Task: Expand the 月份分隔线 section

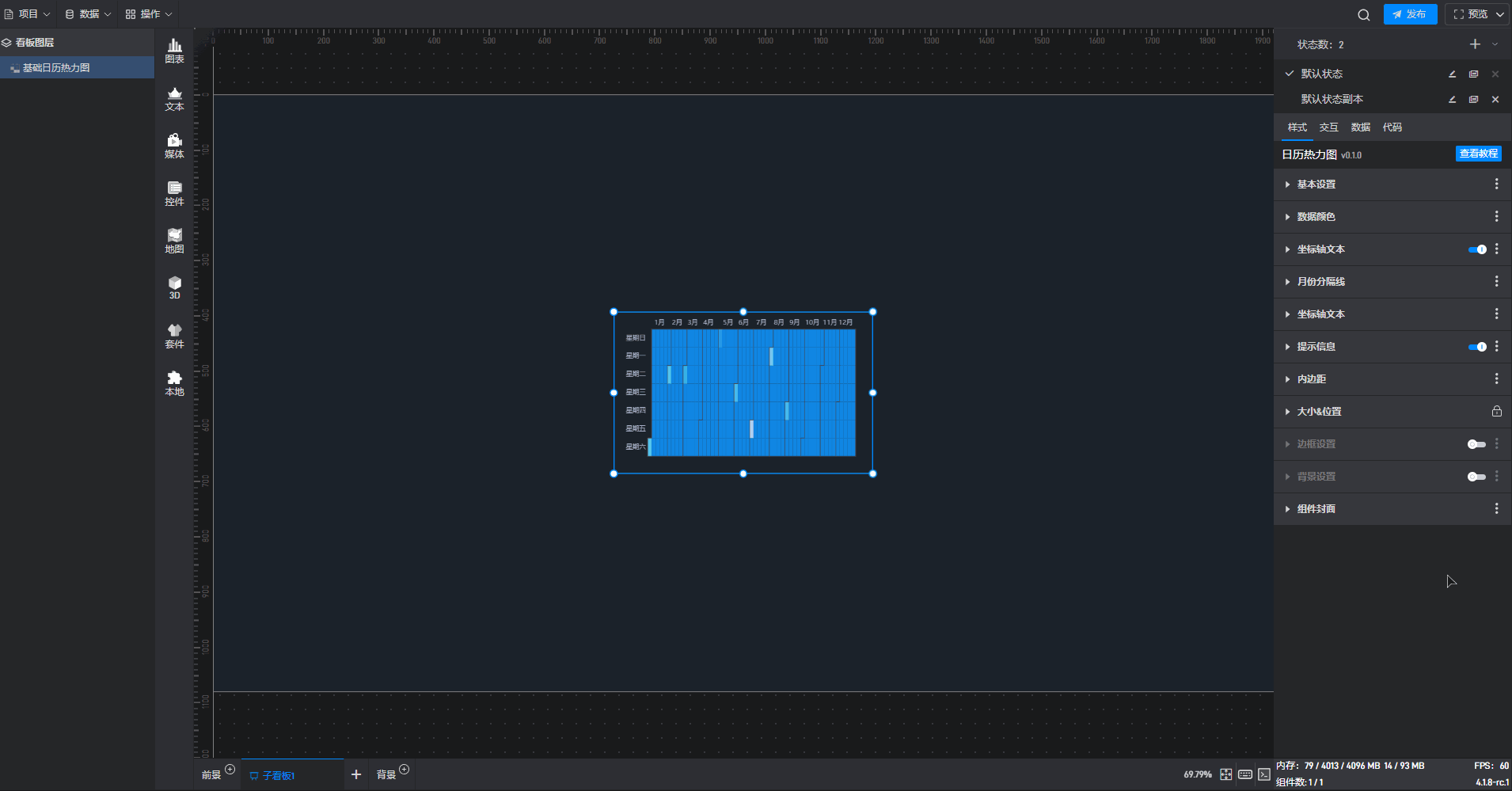Action: 1288,282
